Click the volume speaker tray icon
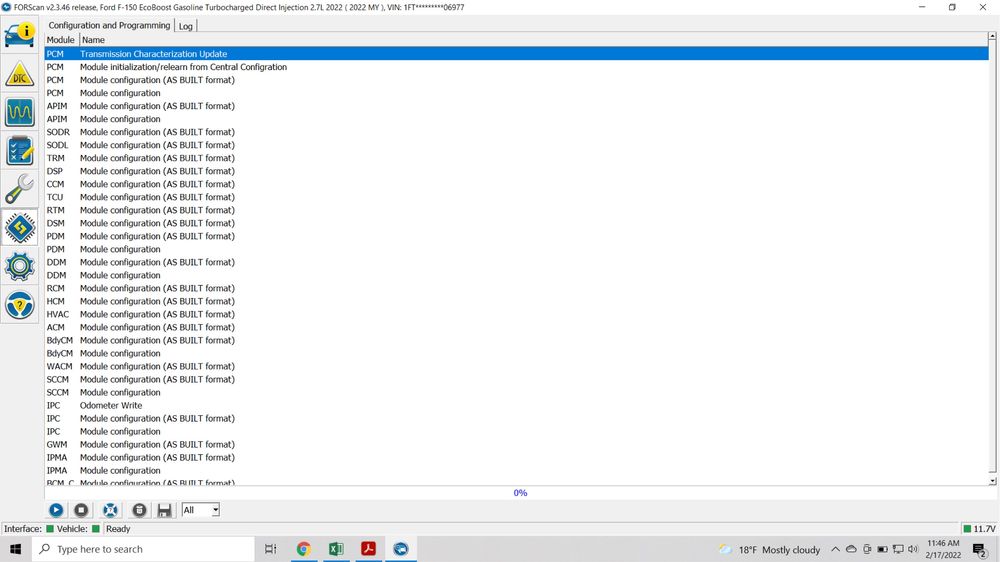The height and width of the screenshot is (562, 1000). pos(913,549)
